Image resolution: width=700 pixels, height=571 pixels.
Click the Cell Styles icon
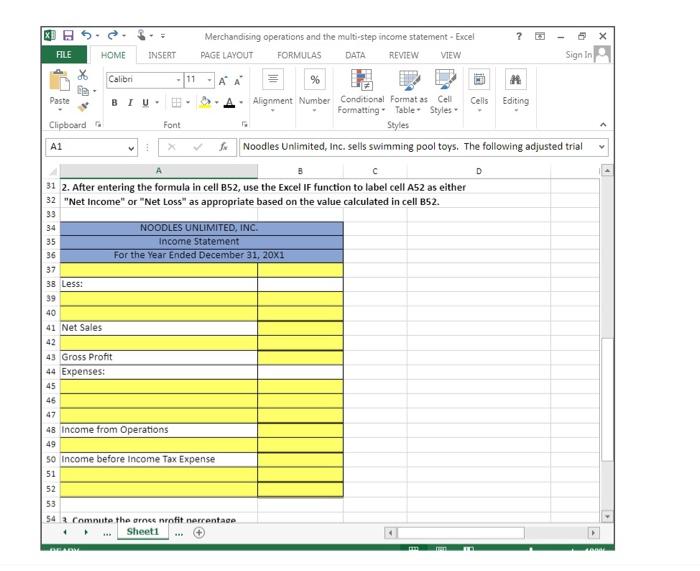(445, 79)
